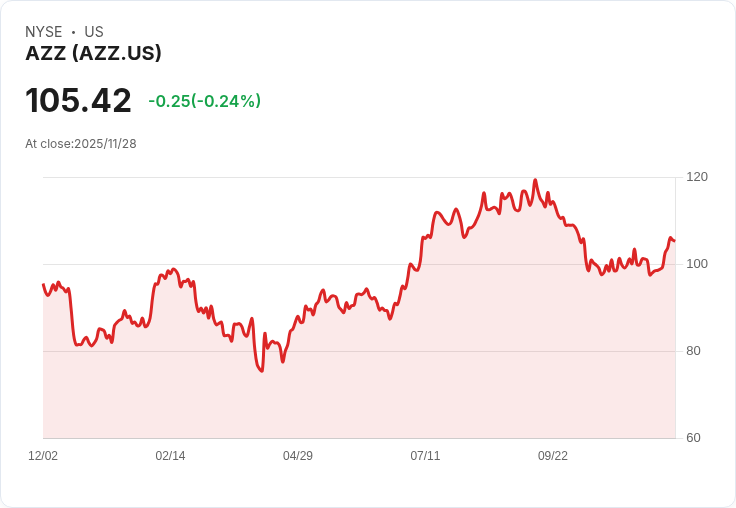Click the NYSE exchange label

coord(44,32)
